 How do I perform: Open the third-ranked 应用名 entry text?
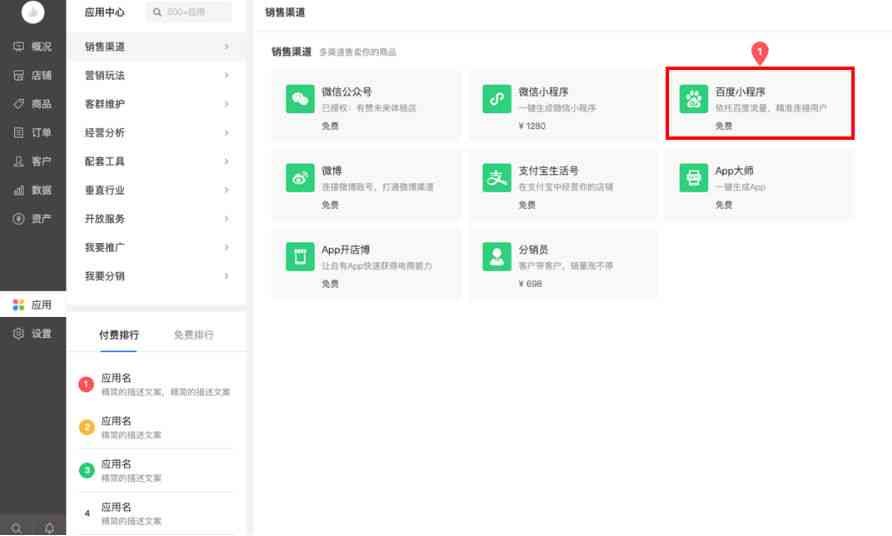pyautogui.click(x=116, y=464)
